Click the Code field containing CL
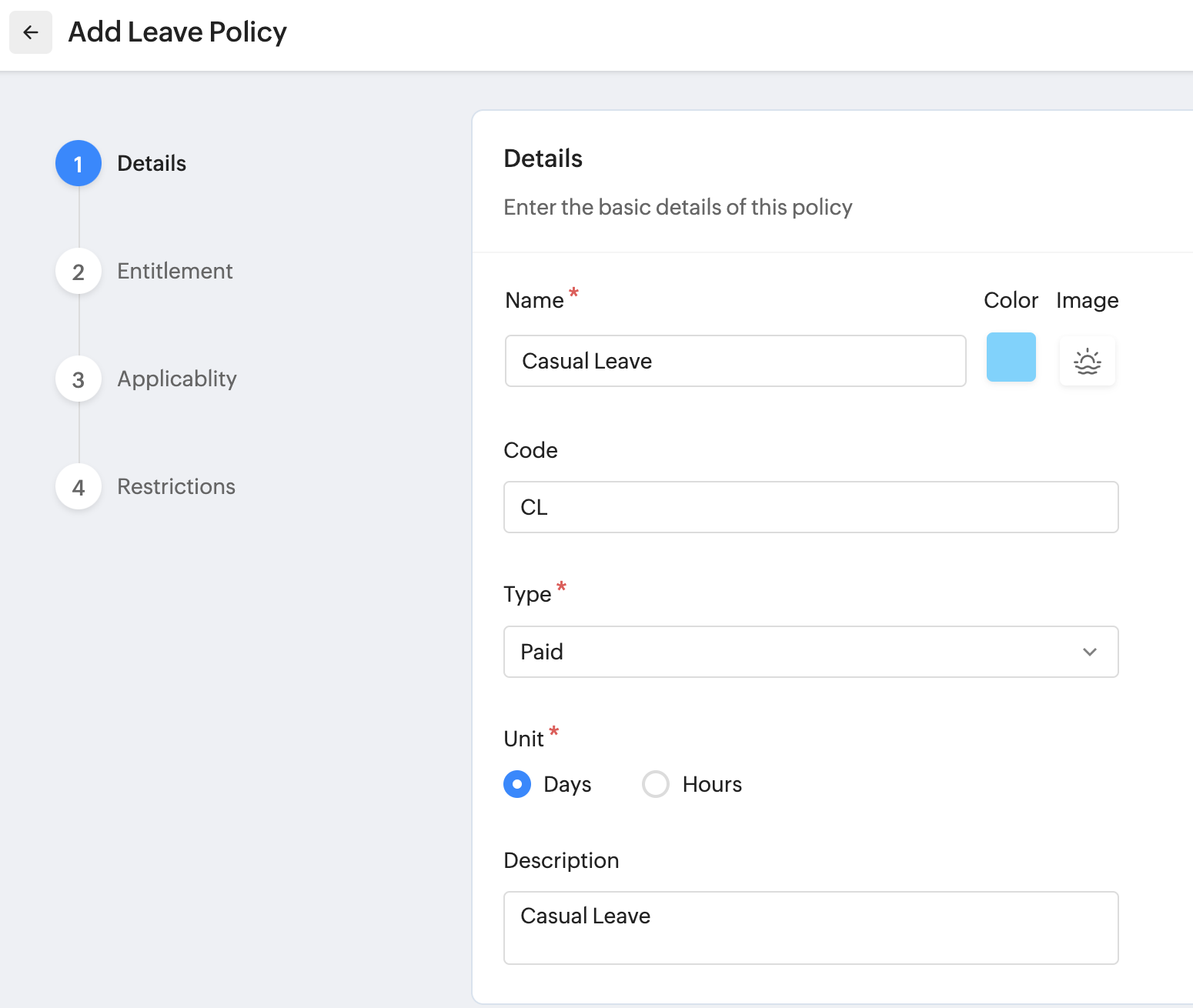This screenshot has height=1008, width=1193. pos(810,507)
